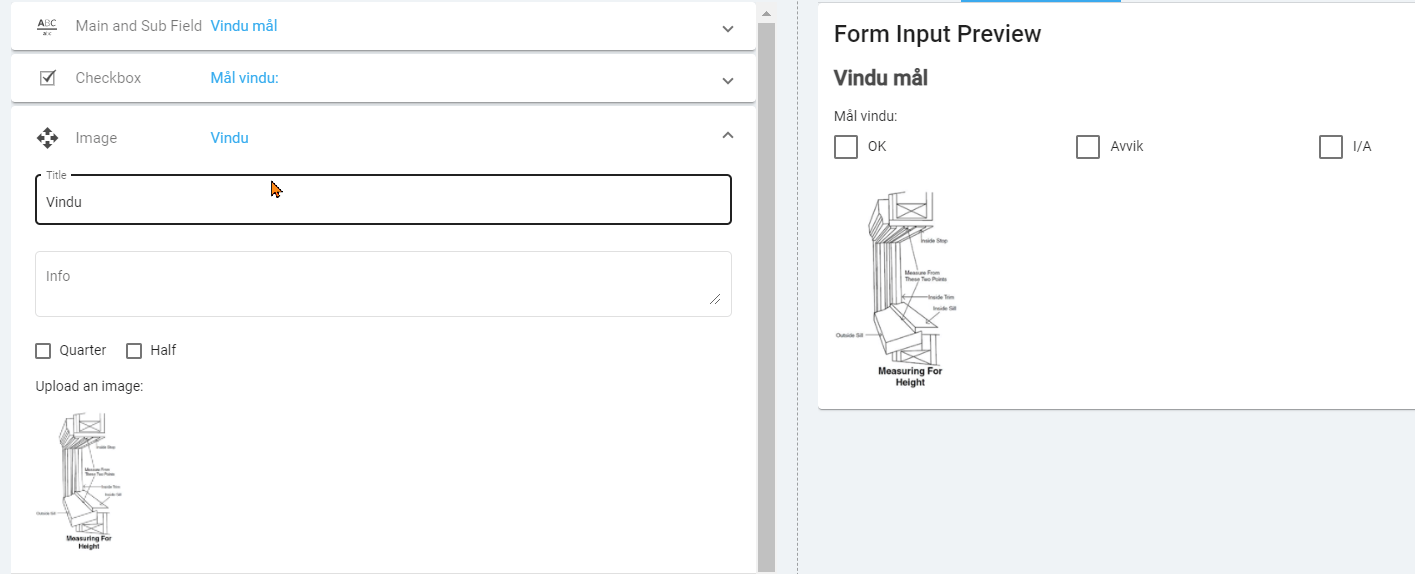Expand the Checkbox field panel chevron
The width and height of the screenshot is (1415, 574).
pos(728,80)
